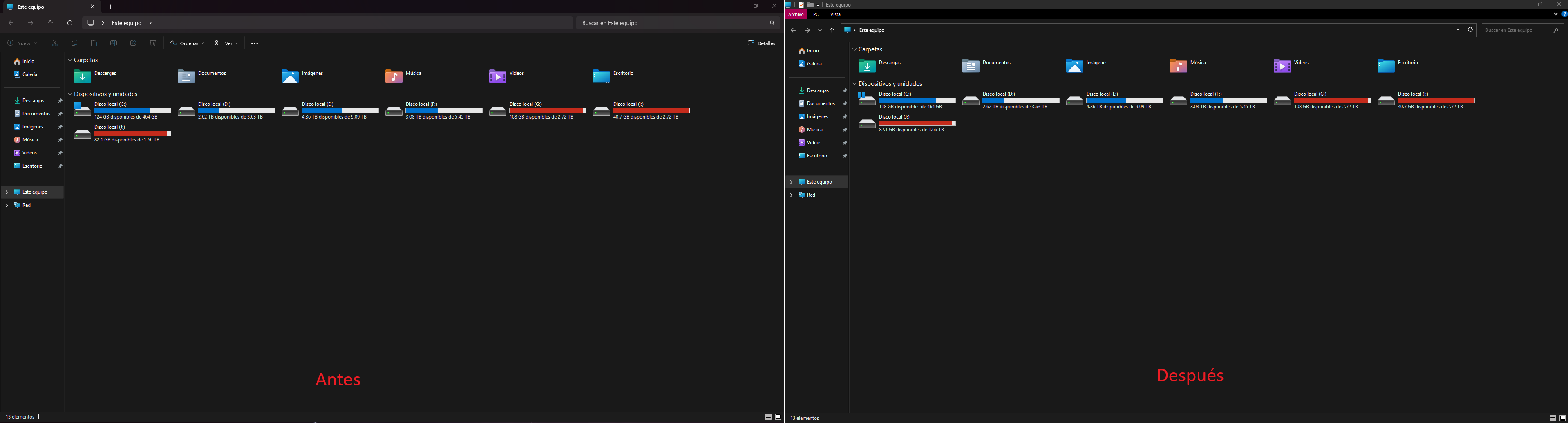Click the cut scissors icon in toolbar
The height and width of the screenshot is (423, 1568).
click(x=55, y=43)
